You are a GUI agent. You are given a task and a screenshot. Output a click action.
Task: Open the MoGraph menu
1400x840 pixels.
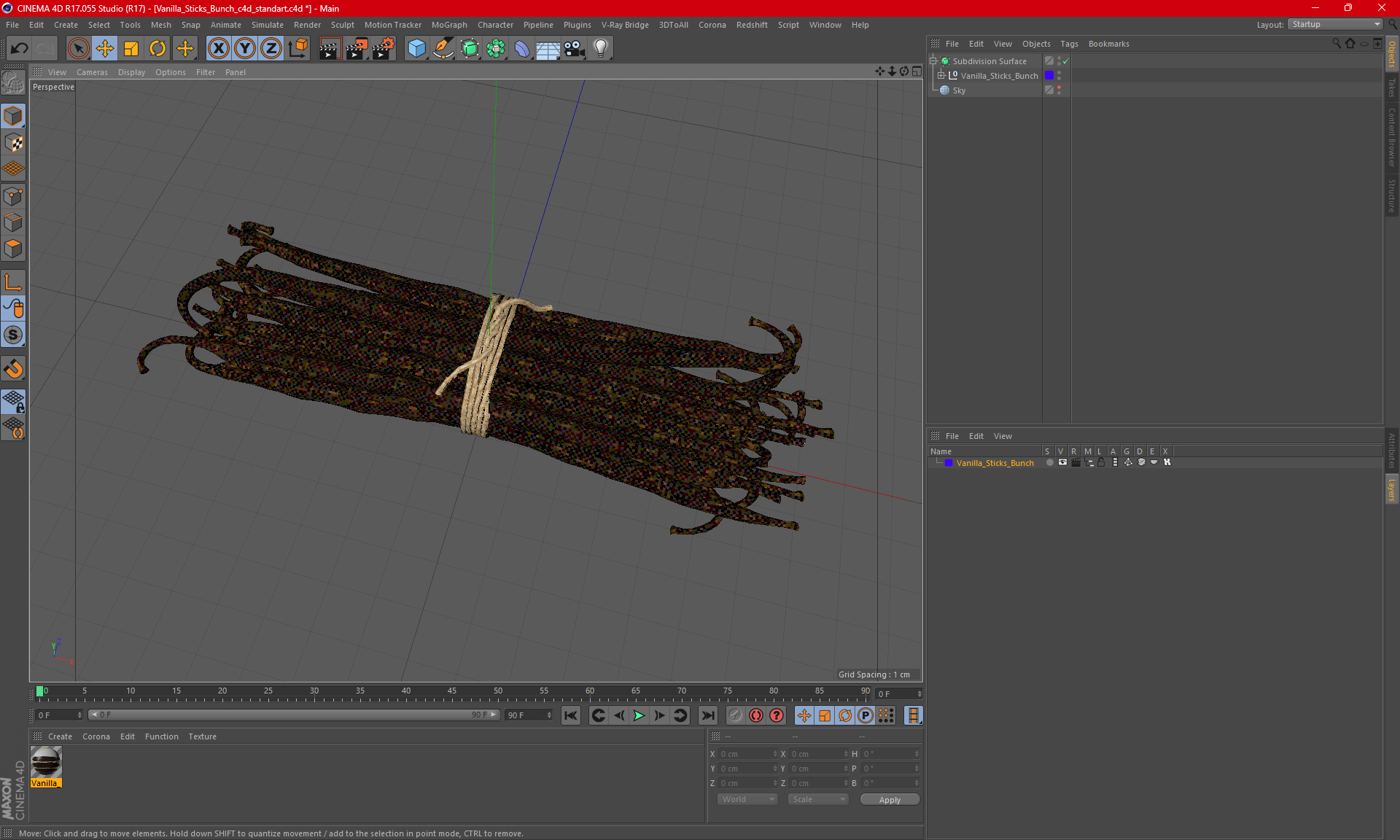pyautogui.click(x=449, y=25)
